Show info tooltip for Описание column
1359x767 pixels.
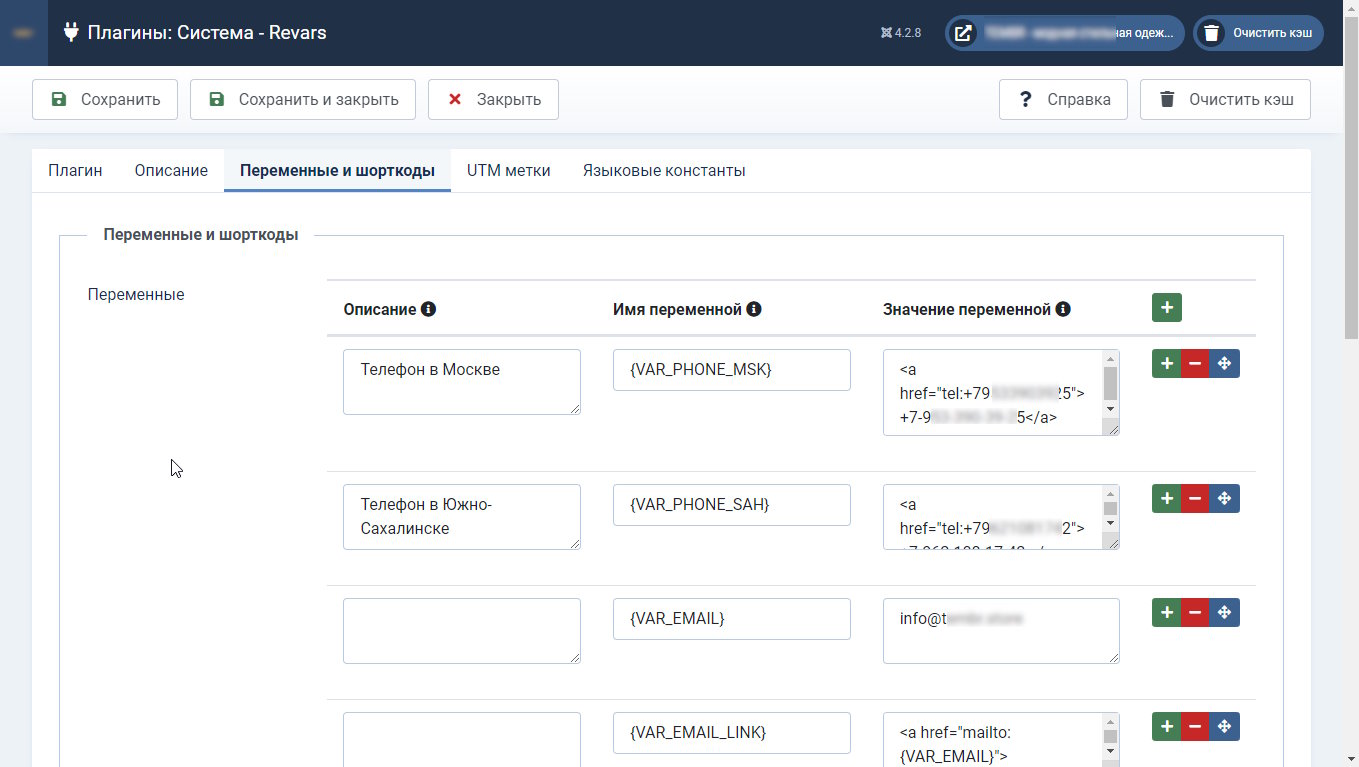coord(428,310)
